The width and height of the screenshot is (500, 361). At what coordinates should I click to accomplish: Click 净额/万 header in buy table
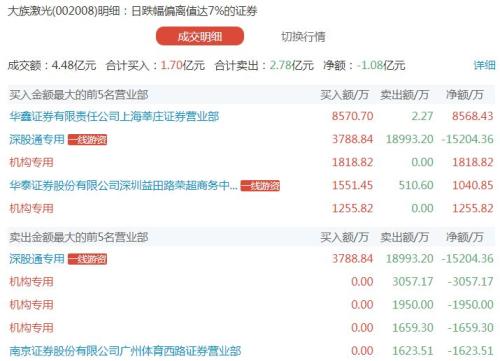465,95
